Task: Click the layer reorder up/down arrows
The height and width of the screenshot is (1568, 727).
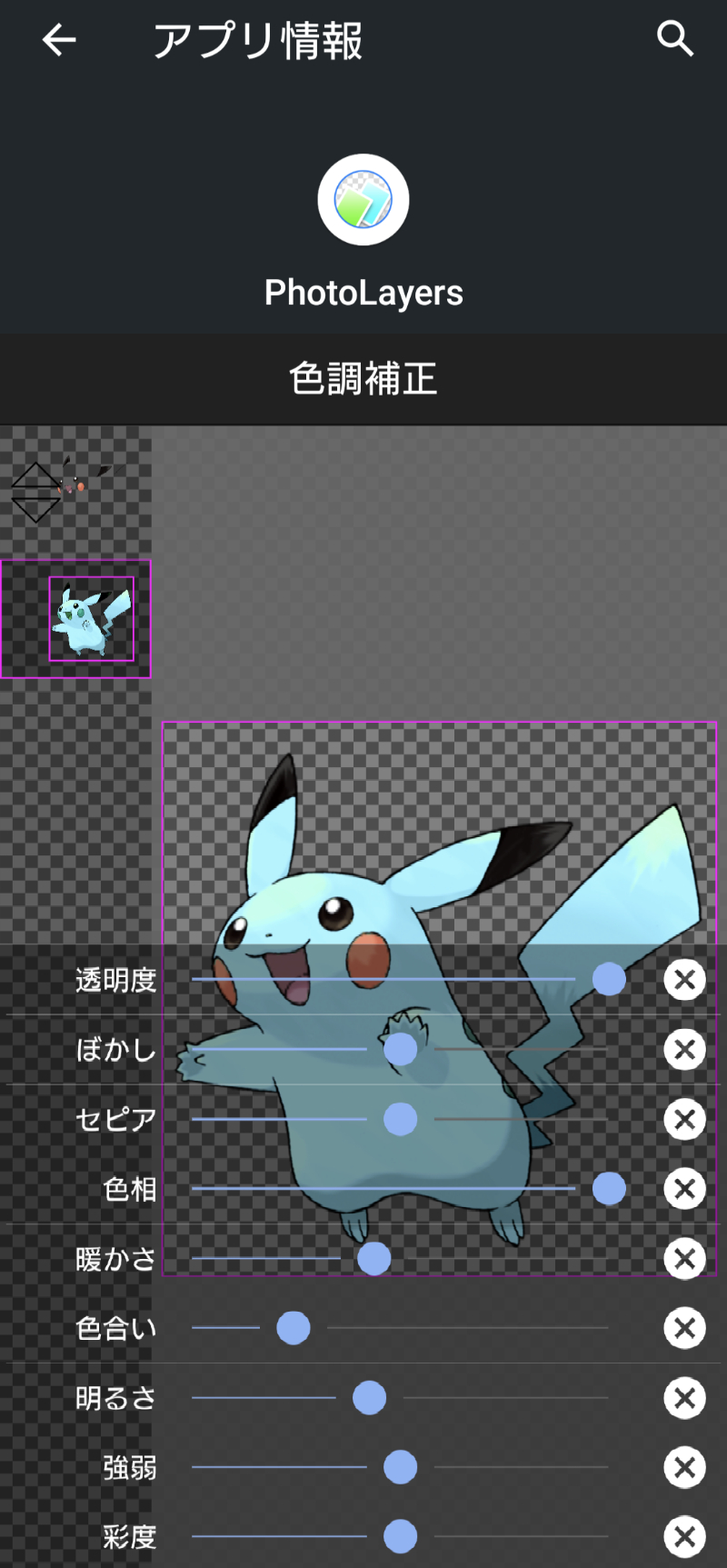Action: pos(35,493)
